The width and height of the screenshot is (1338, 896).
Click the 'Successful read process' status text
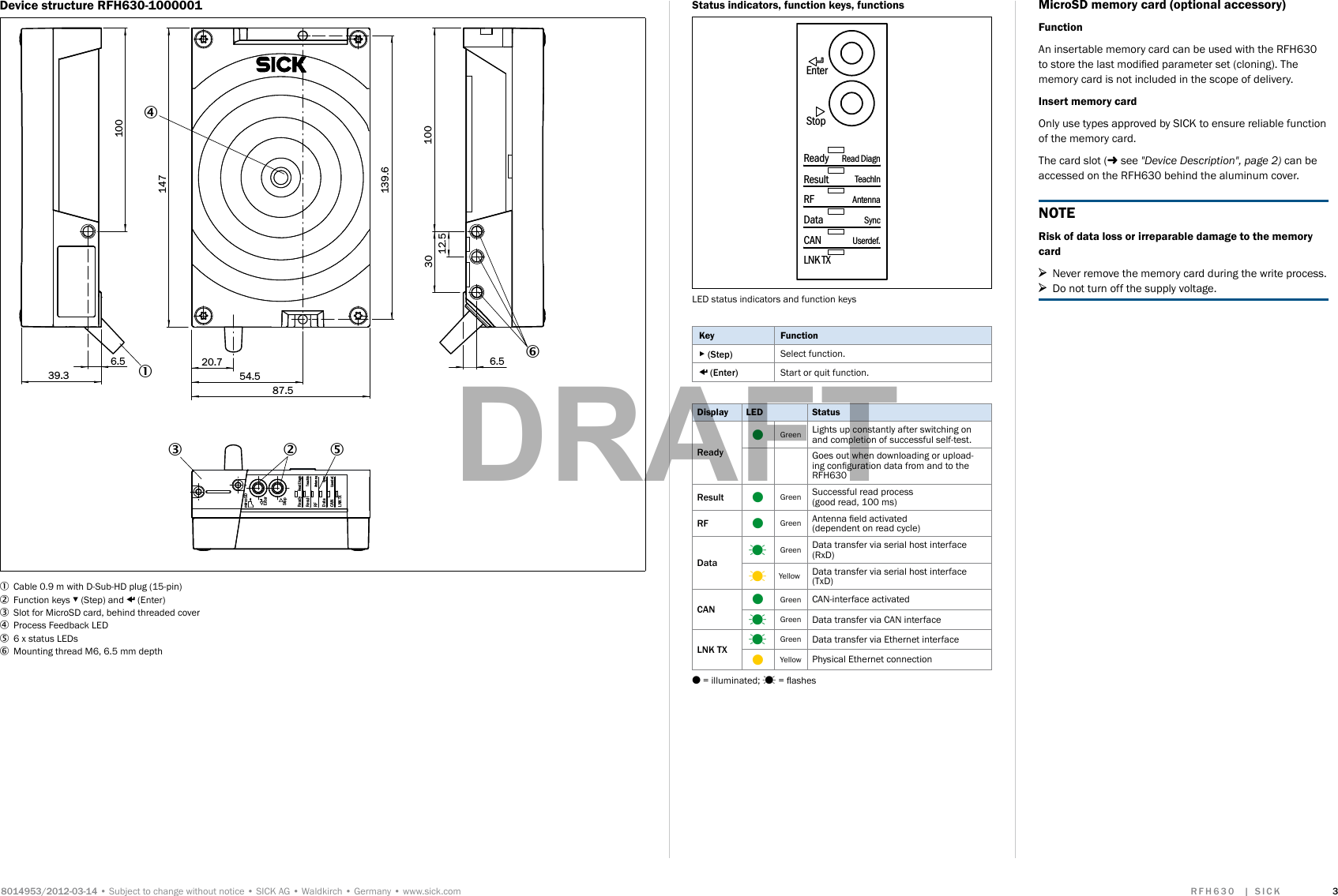point(863,492)
